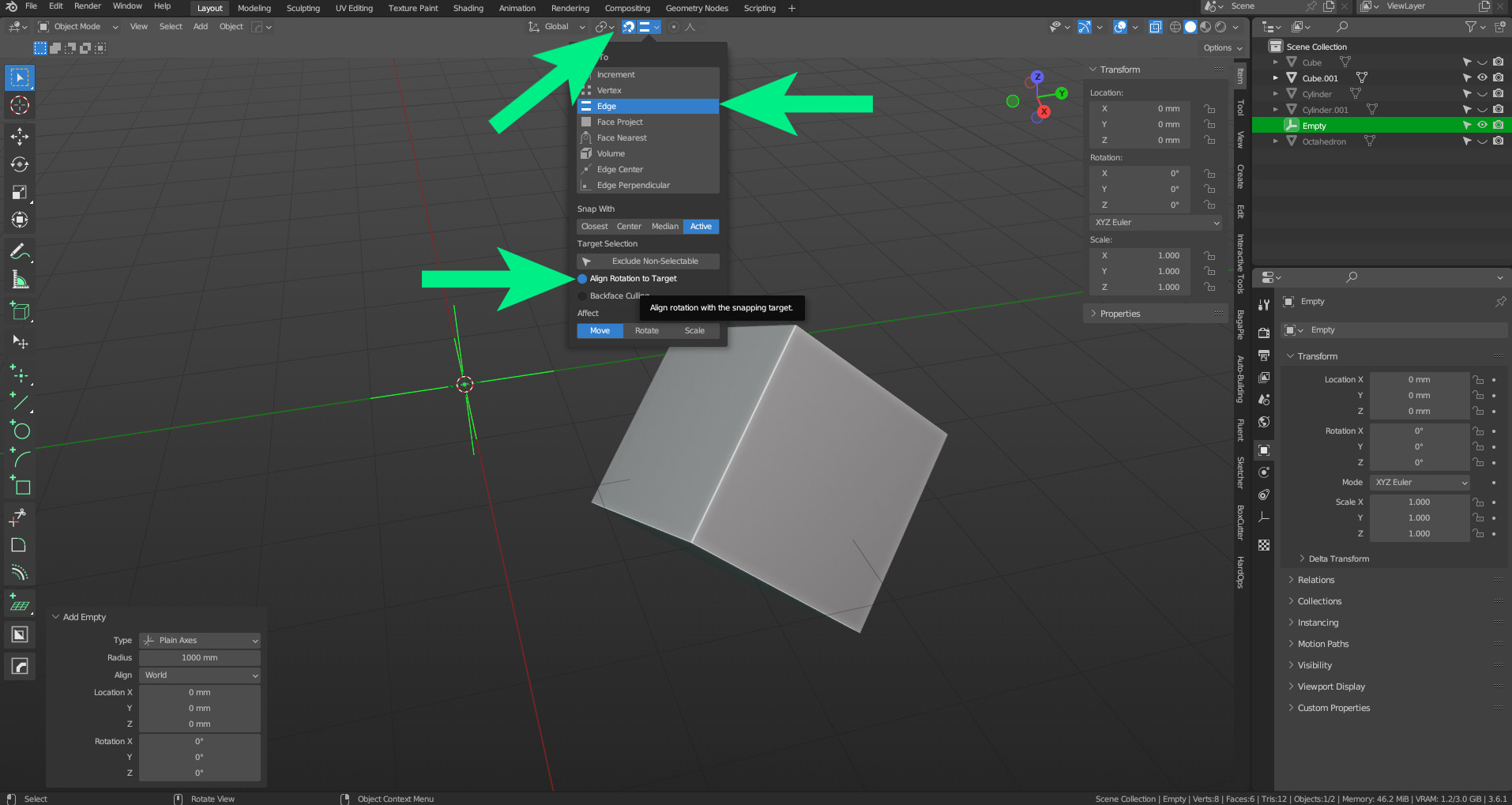The height and width of the screenshot is (805, 1512).
Task: Select the Rotate tool
Action: (20, 164)
